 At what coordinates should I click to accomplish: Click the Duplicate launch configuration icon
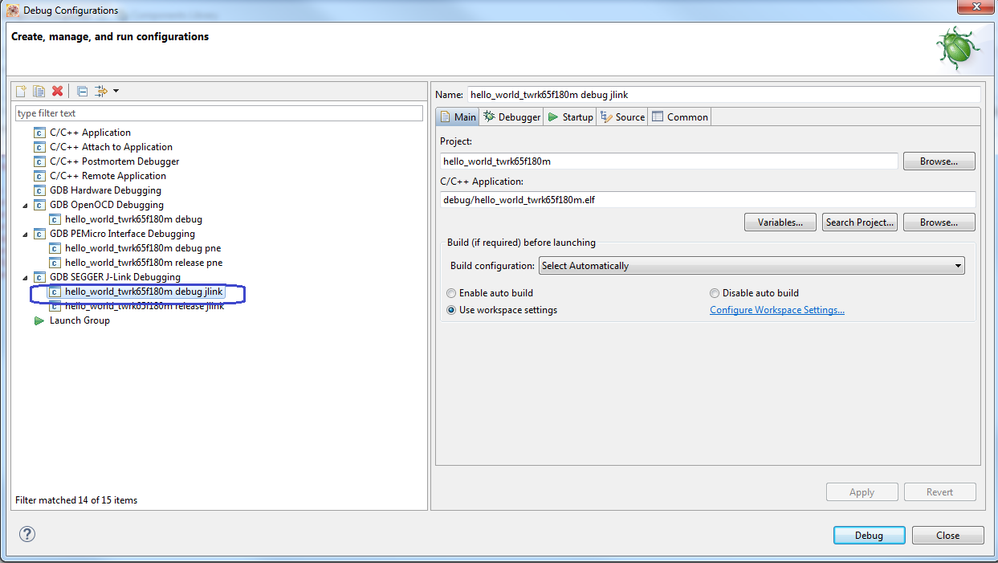39,91
